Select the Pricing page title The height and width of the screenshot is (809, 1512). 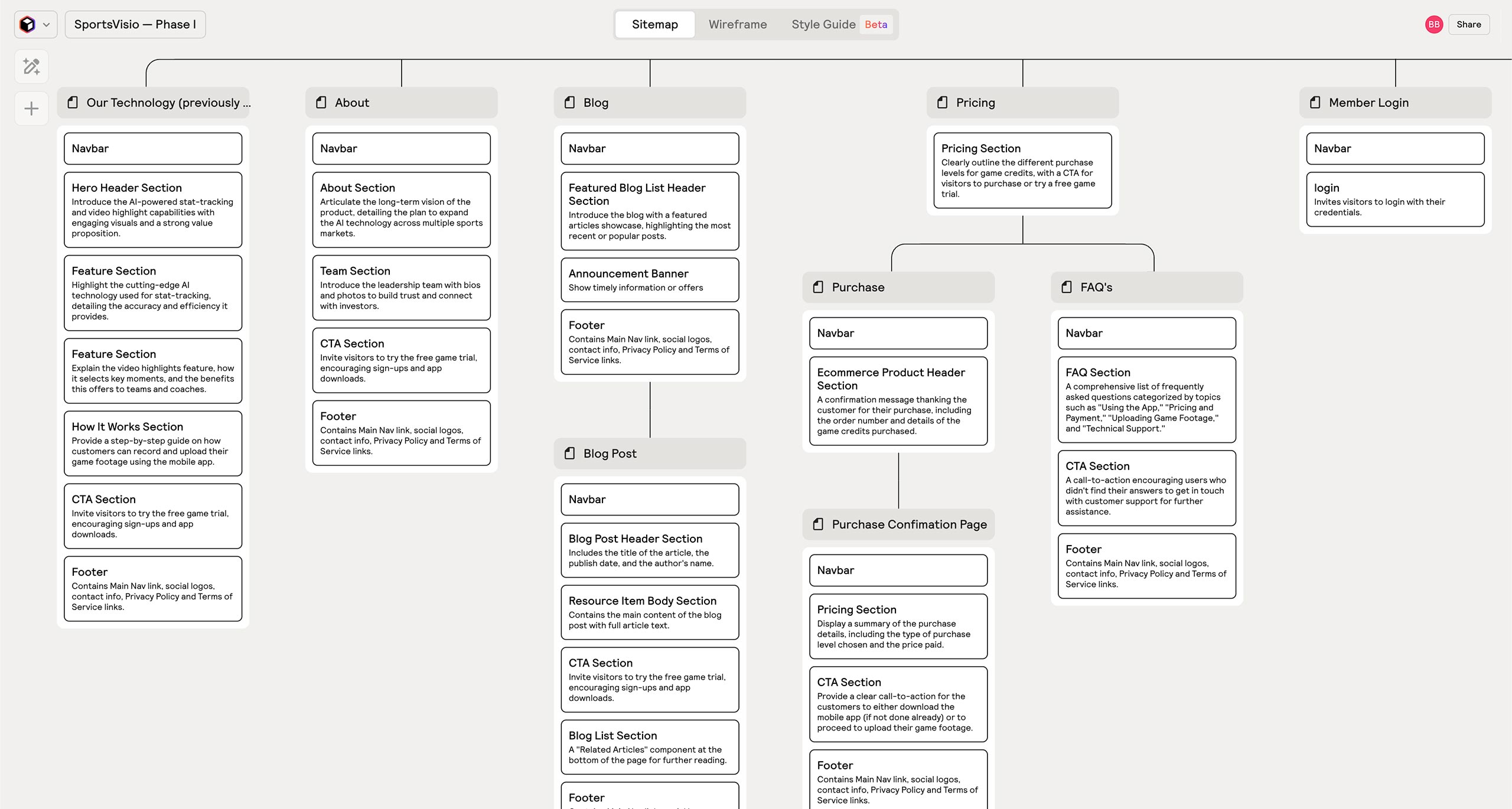pos(976,103)
